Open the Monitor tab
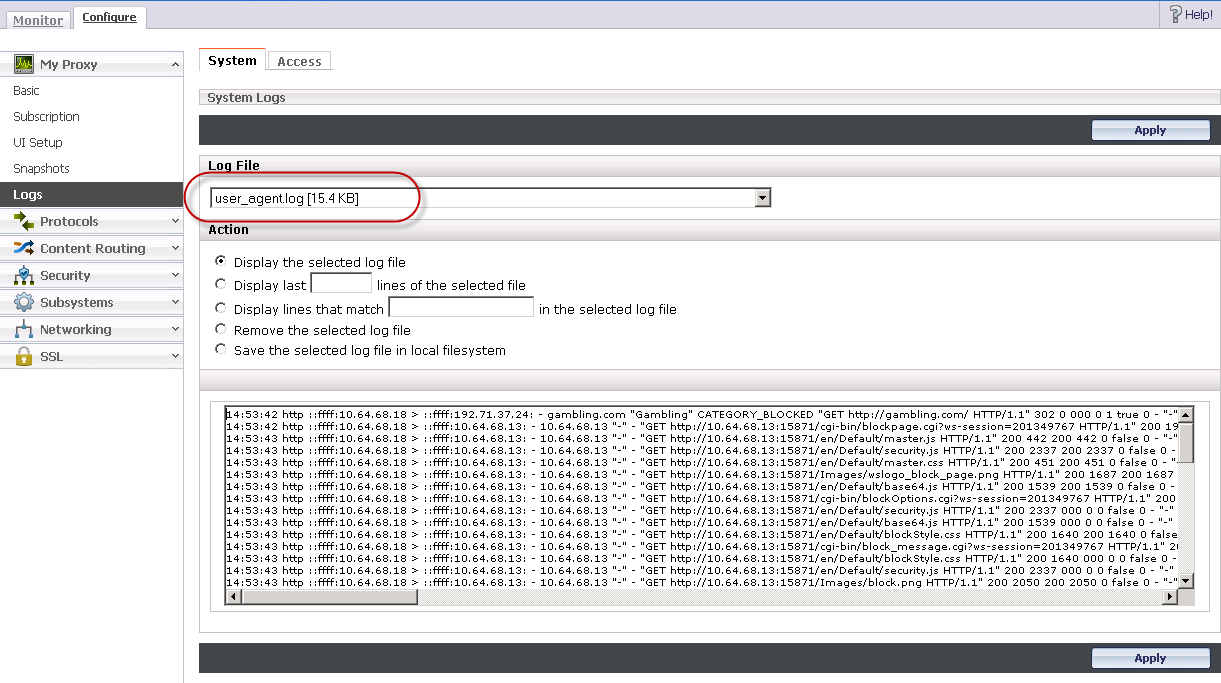The image size is (1221, 683). click(37, 17)
